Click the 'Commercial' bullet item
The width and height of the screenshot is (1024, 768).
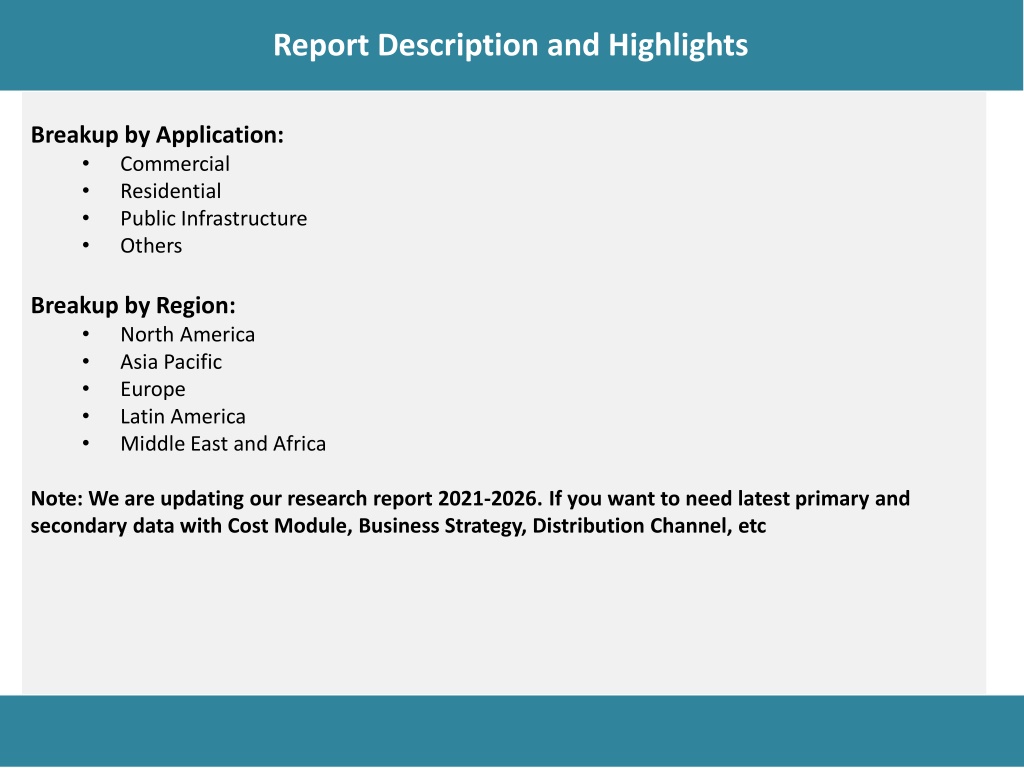175,164
